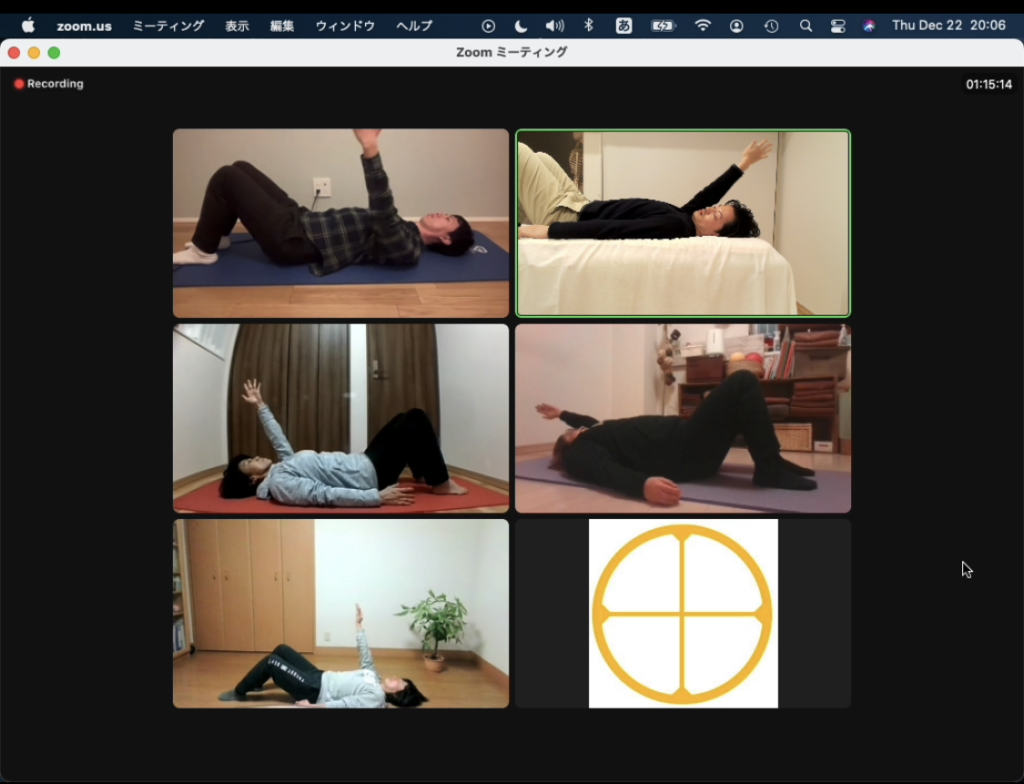Open the ヘルプ menu

414,26
